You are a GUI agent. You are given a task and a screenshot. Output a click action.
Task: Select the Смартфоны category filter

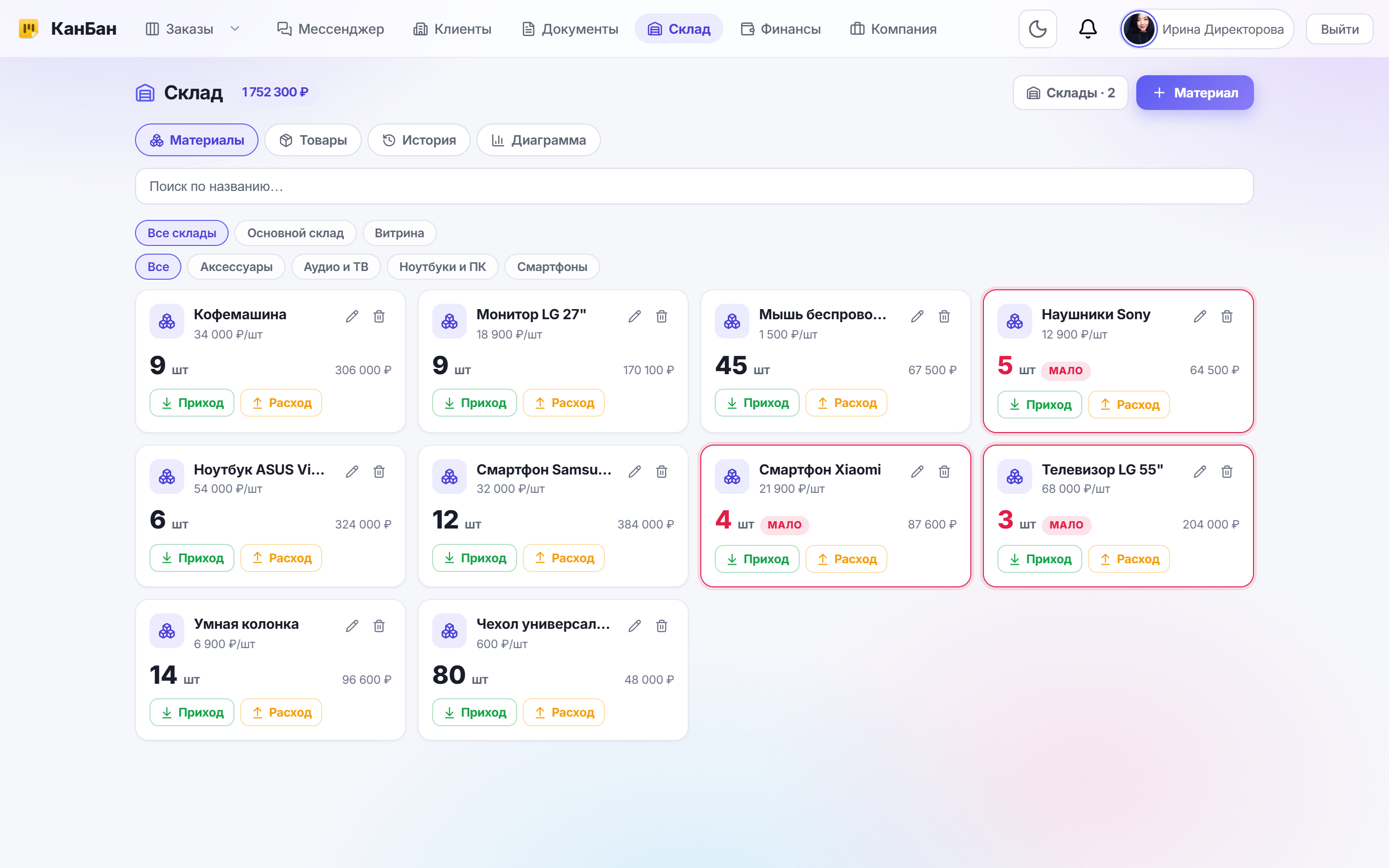(x=552, y=267)
